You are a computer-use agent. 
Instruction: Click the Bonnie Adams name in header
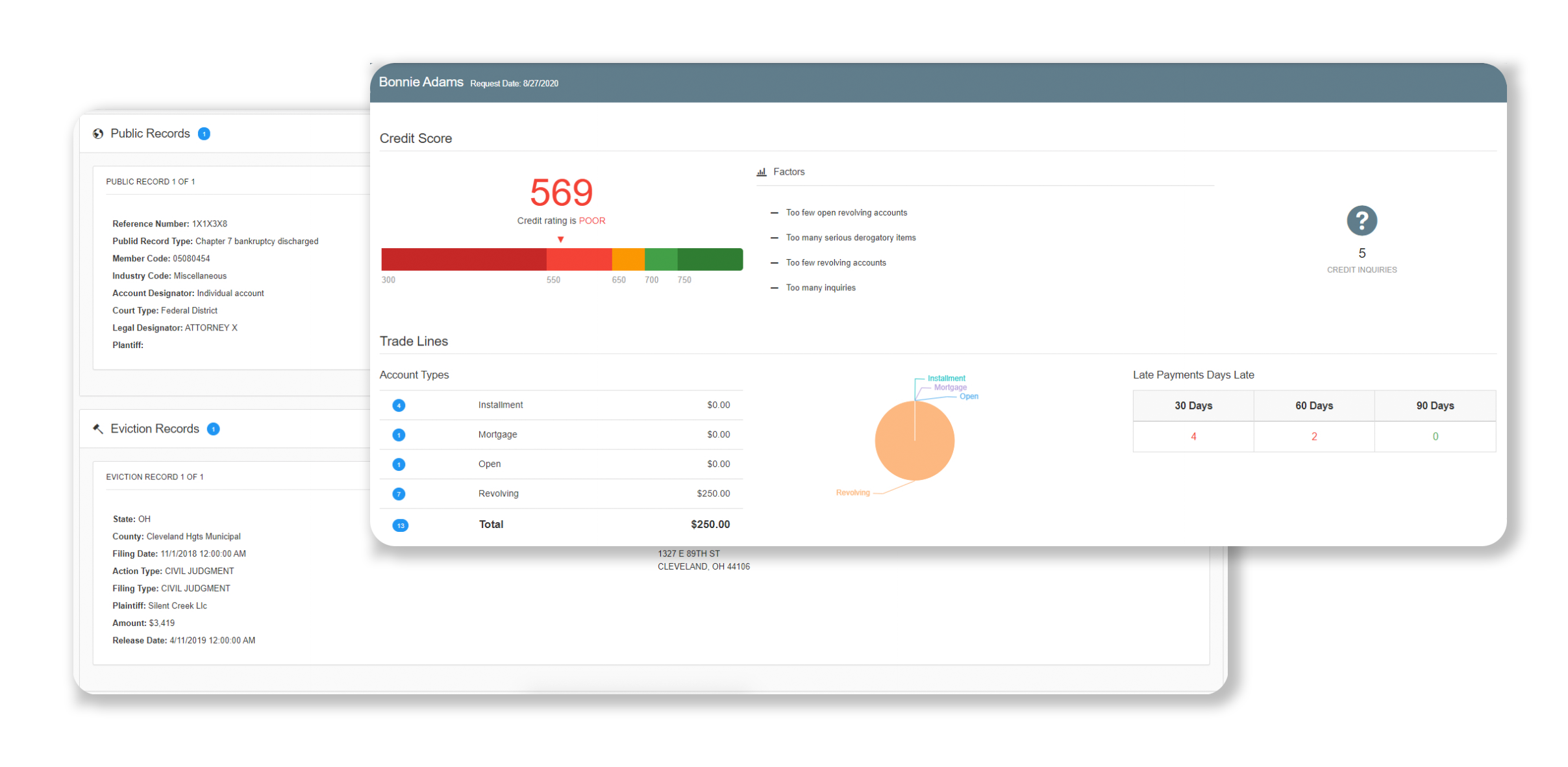pos(421,82)
